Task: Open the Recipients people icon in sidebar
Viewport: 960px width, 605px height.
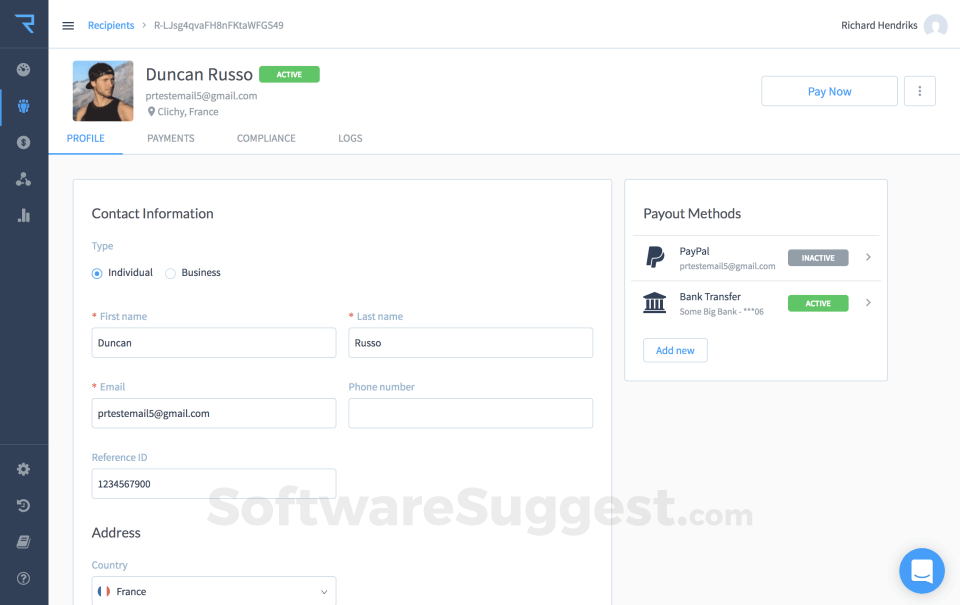Action: 23,106
